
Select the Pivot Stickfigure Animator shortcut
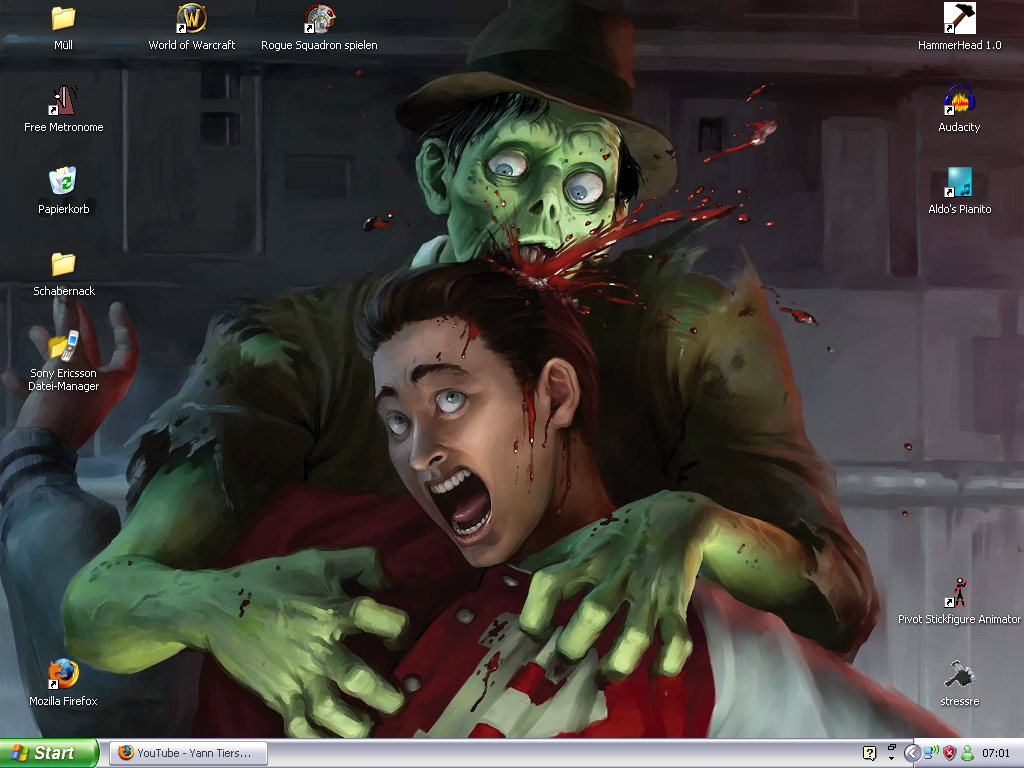[x=959, y=592]
